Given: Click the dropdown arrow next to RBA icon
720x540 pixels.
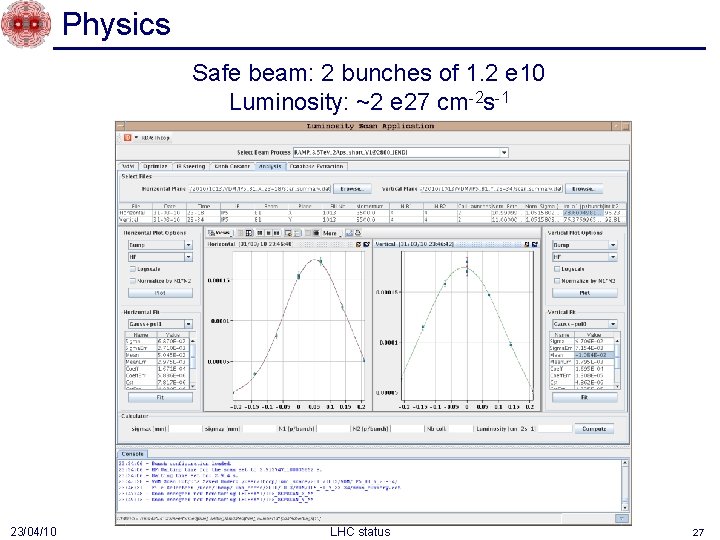Looking at the screenshot, I should pos(136,137).
